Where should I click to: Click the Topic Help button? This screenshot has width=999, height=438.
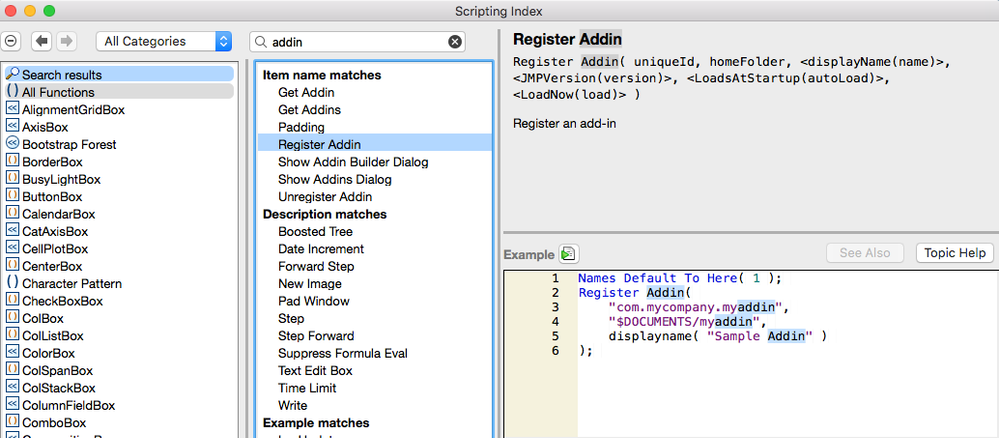click(954, 252)
